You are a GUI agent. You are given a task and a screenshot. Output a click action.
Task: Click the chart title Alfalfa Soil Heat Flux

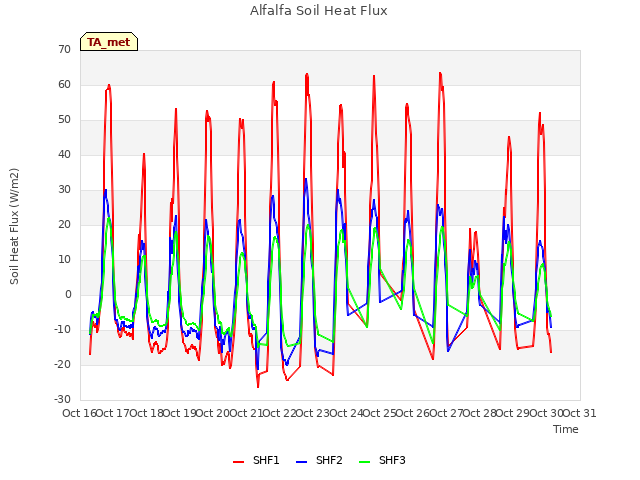click(319, 11)
